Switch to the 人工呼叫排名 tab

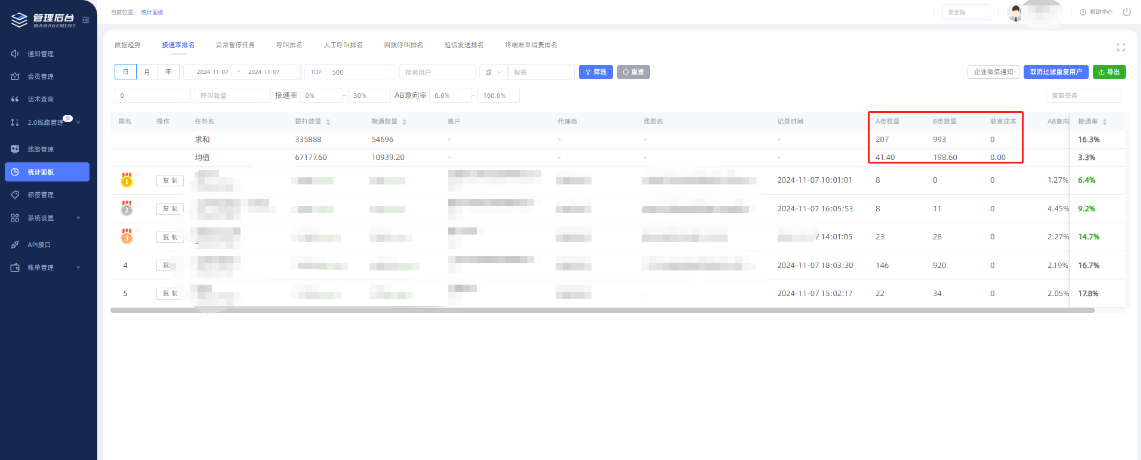coord(343,46)
